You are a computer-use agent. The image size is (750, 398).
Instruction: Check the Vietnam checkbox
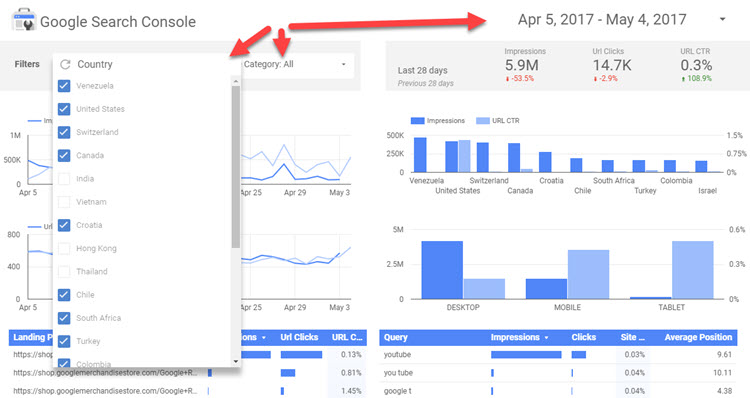click(64, 202)
